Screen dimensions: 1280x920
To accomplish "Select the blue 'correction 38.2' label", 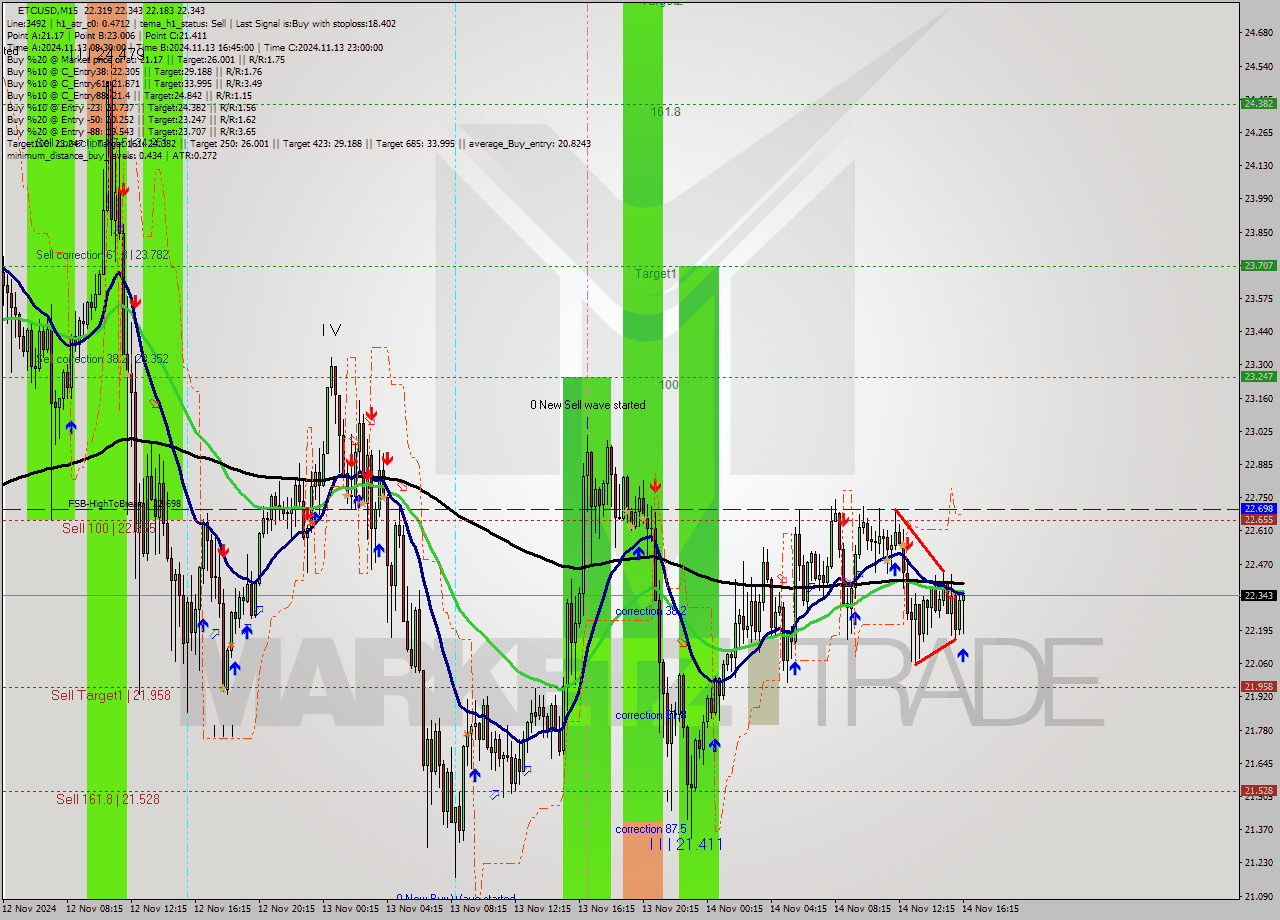I will (x=650, y=611).
